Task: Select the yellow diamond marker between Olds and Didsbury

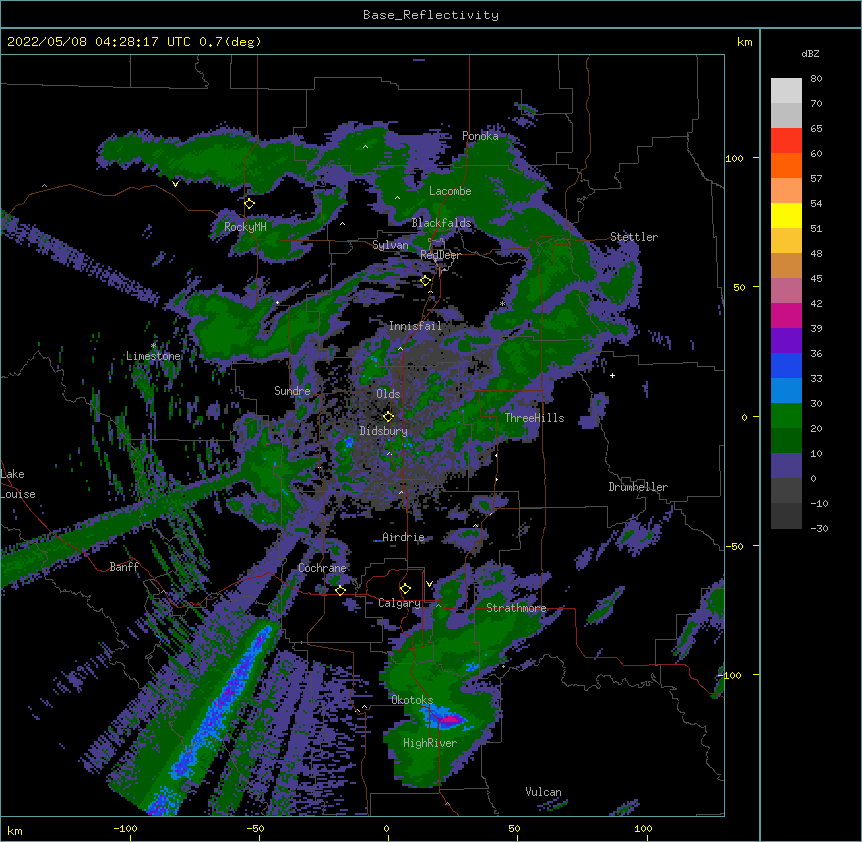Action: (388, 416)
